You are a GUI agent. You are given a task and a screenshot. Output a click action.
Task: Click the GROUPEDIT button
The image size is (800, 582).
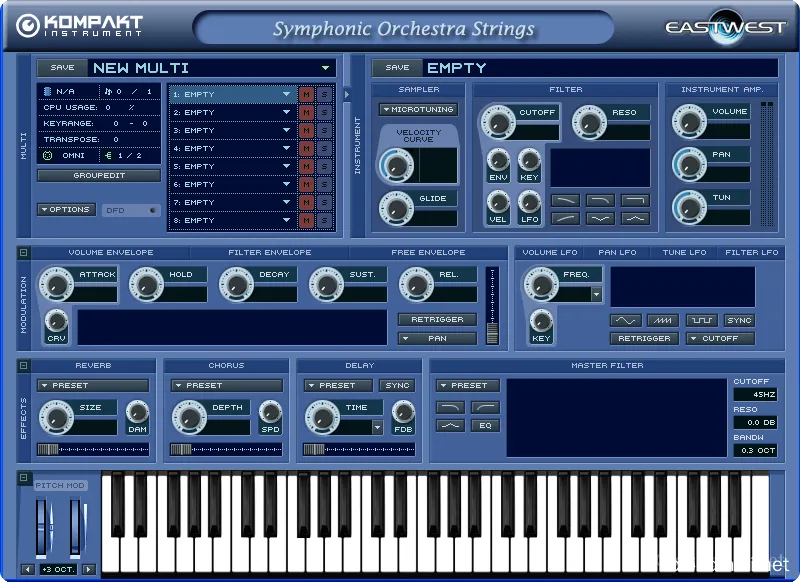point(97,174)
